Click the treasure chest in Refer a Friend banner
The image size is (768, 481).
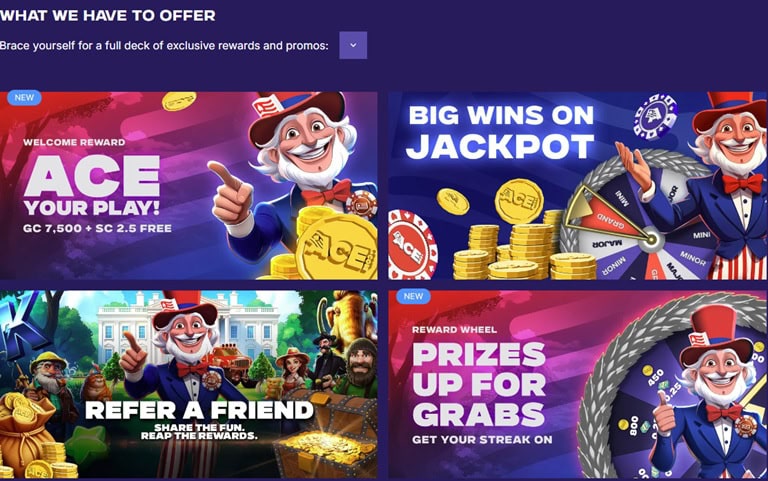[x=326, y=436]
